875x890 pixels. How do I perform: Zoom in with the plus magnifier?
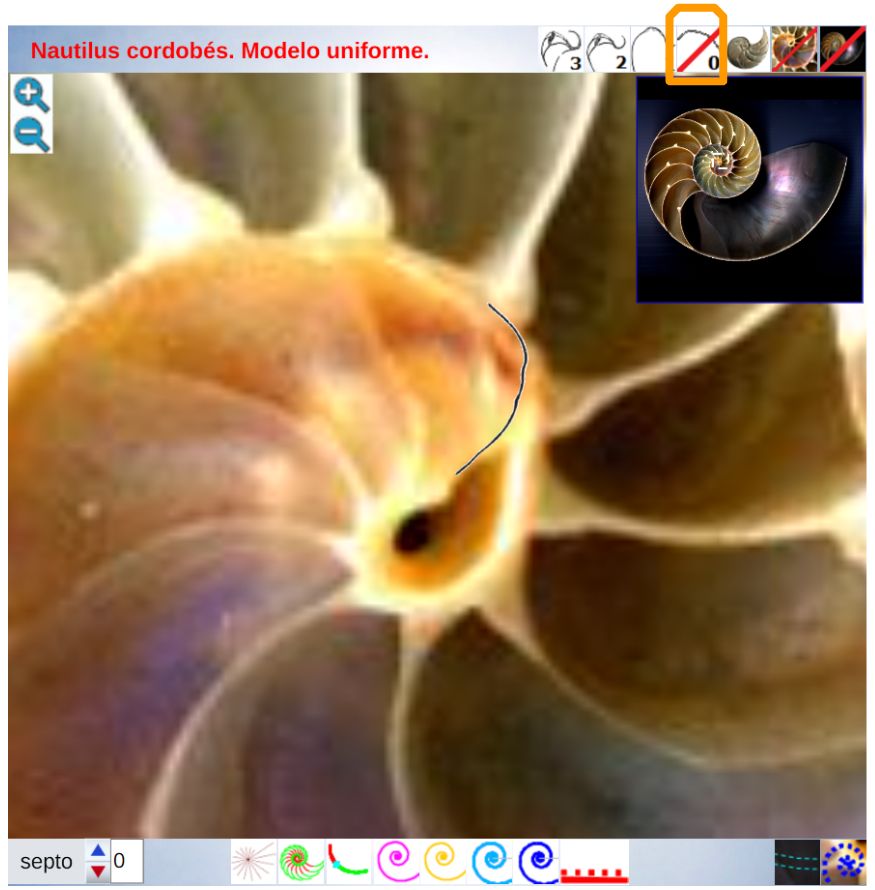click(31, 95)
